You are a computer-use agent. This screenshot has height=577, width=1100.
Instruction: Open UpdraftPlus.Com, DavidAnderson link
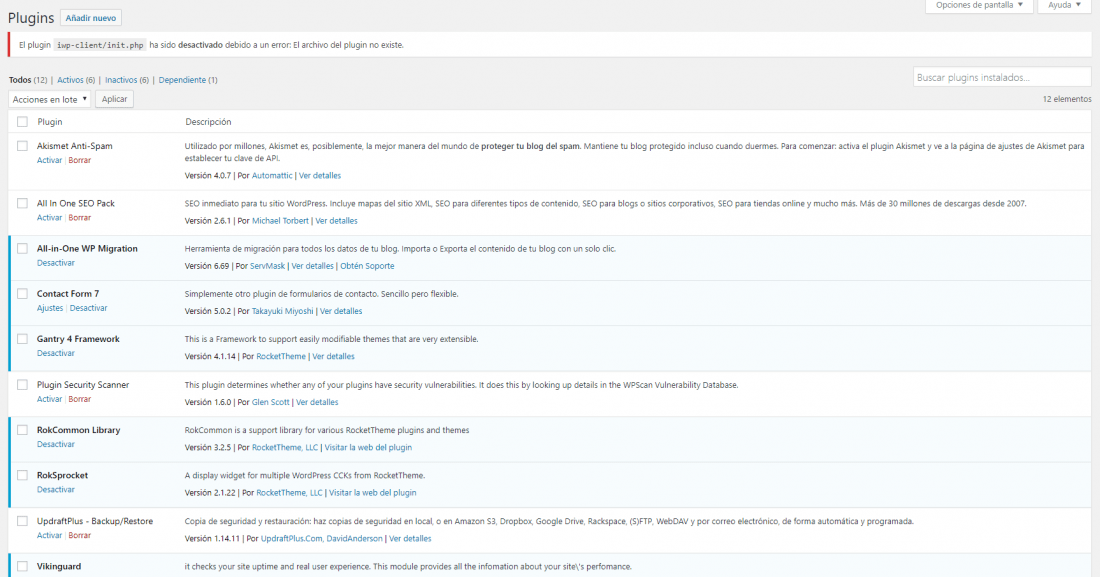click(321, 538)
